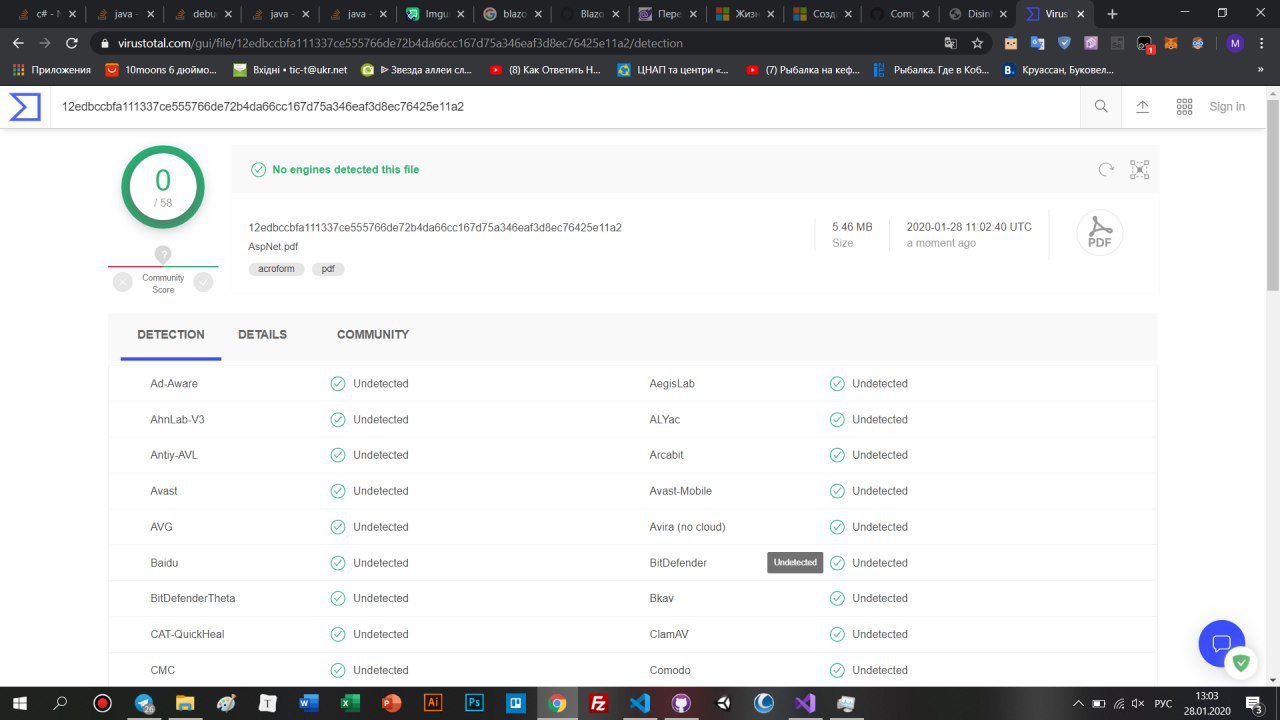Click the acroform tag
1280x720 pixels.
276,269
